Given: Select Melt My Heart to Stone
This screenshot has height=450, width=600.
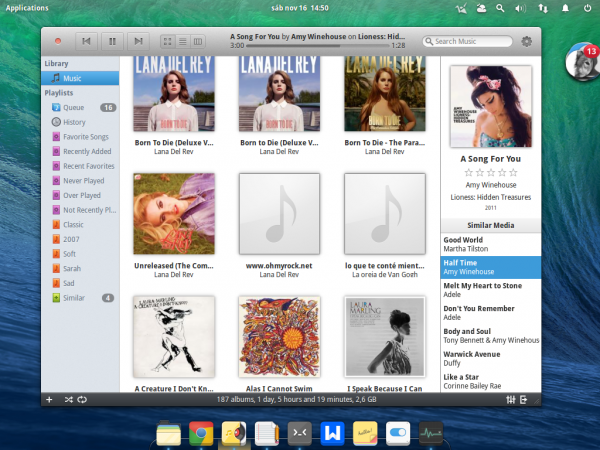Looking at the screenshot, I should pyautogui.click(x=491, y=290).
